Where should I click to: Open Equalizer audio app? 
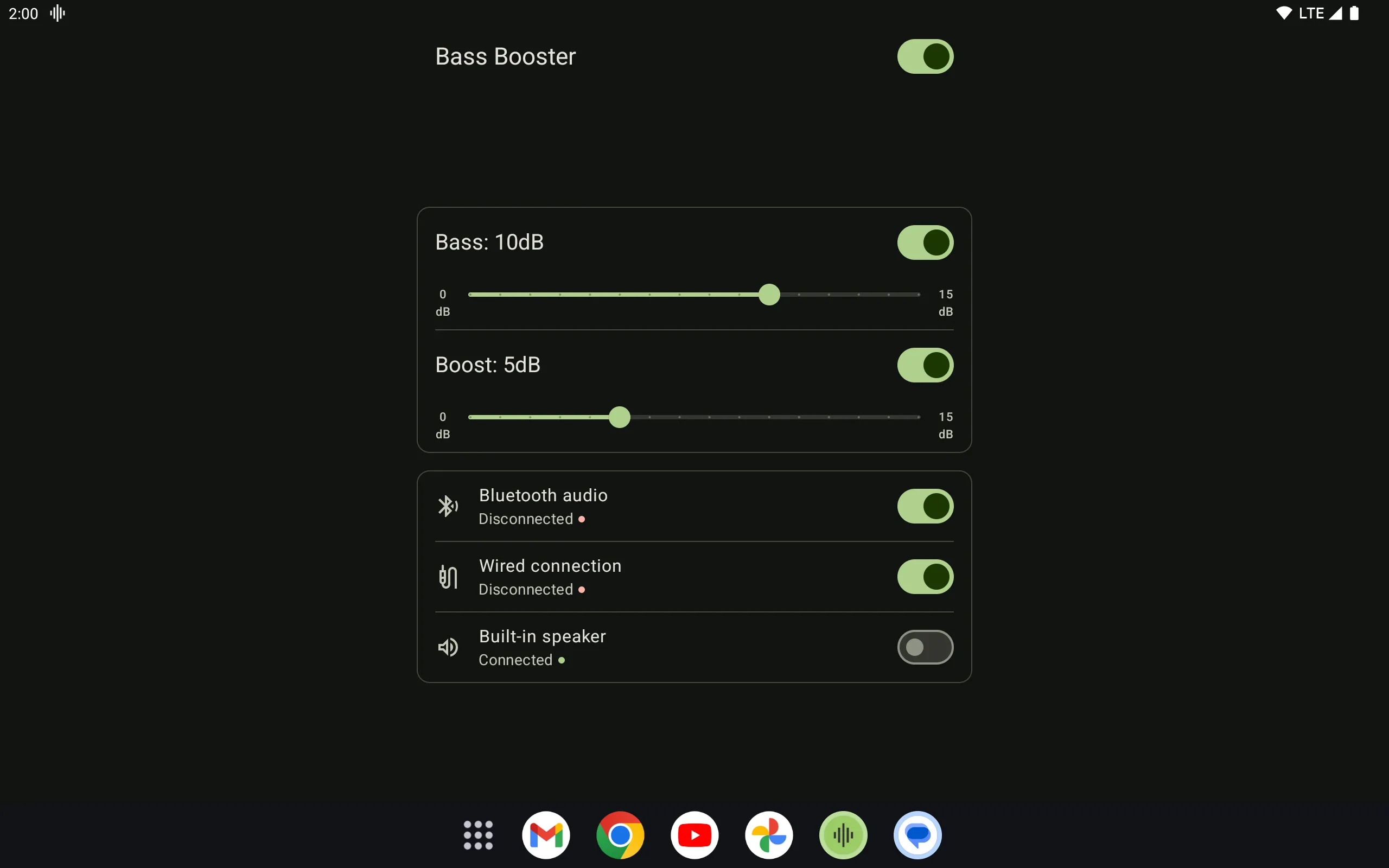point(842,834)
